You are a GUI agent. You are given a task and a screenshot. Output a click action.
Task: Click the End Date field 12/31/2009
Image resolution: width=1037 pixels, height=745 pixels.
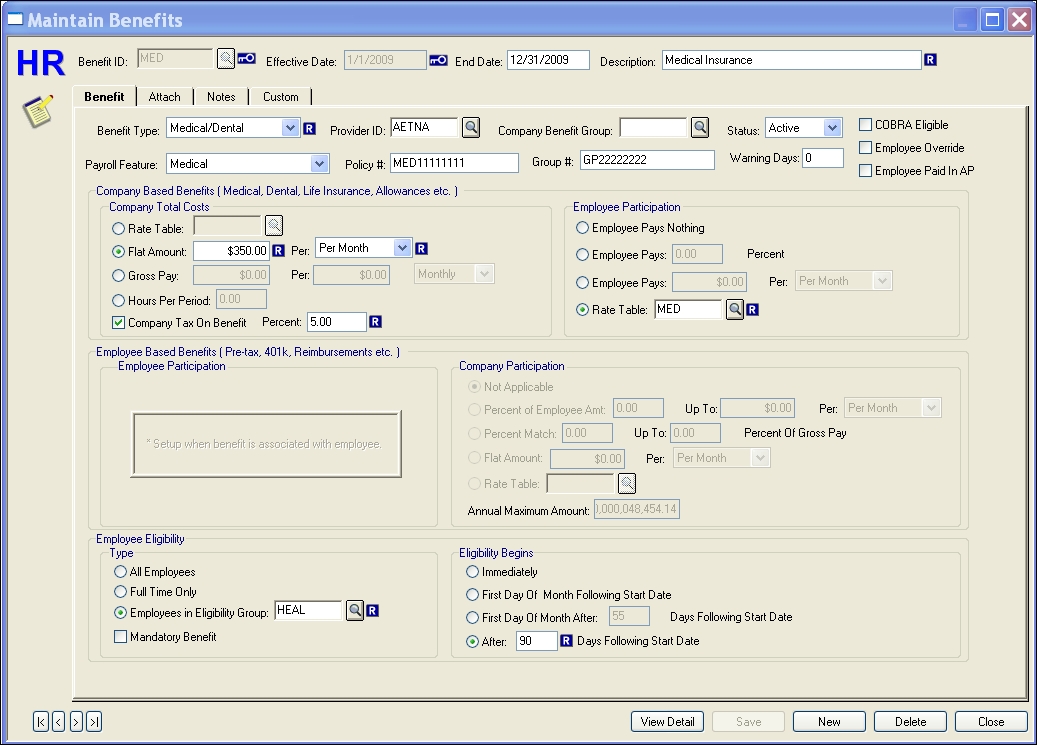(x=548, y=60)
